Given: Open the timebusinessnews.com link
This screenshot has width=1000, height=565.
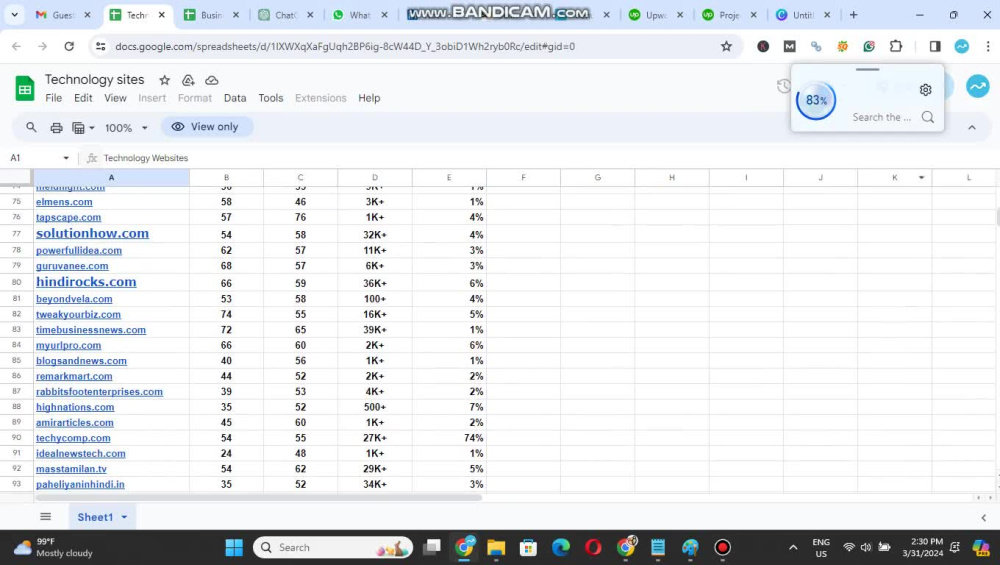Looking at the screenshot, I should [91, 330].
